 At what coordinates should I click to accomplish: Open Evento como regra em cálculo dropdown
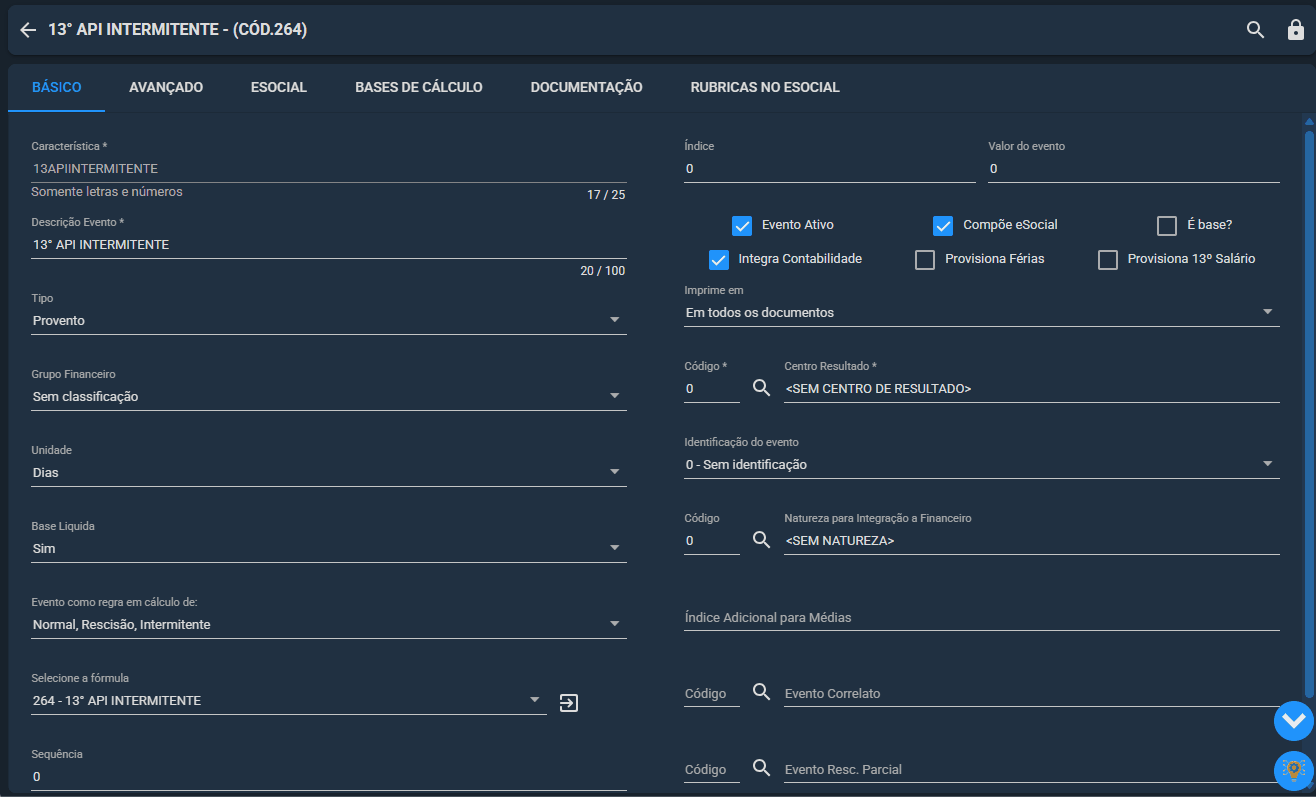(329, 624)
